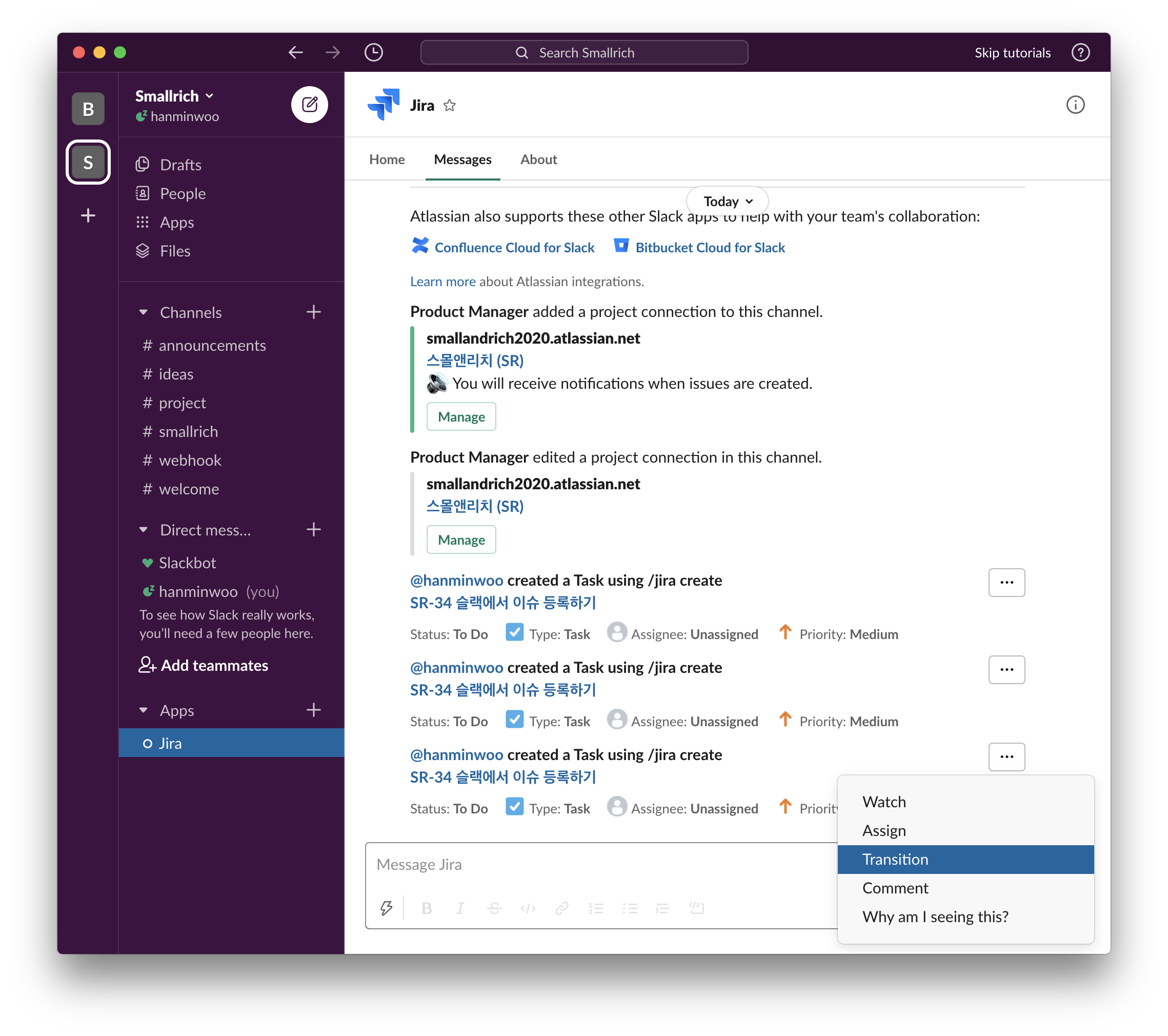Toggle bold formatting in composer
This screenshot has width=1168, height=1036.
tap(426, 908)
